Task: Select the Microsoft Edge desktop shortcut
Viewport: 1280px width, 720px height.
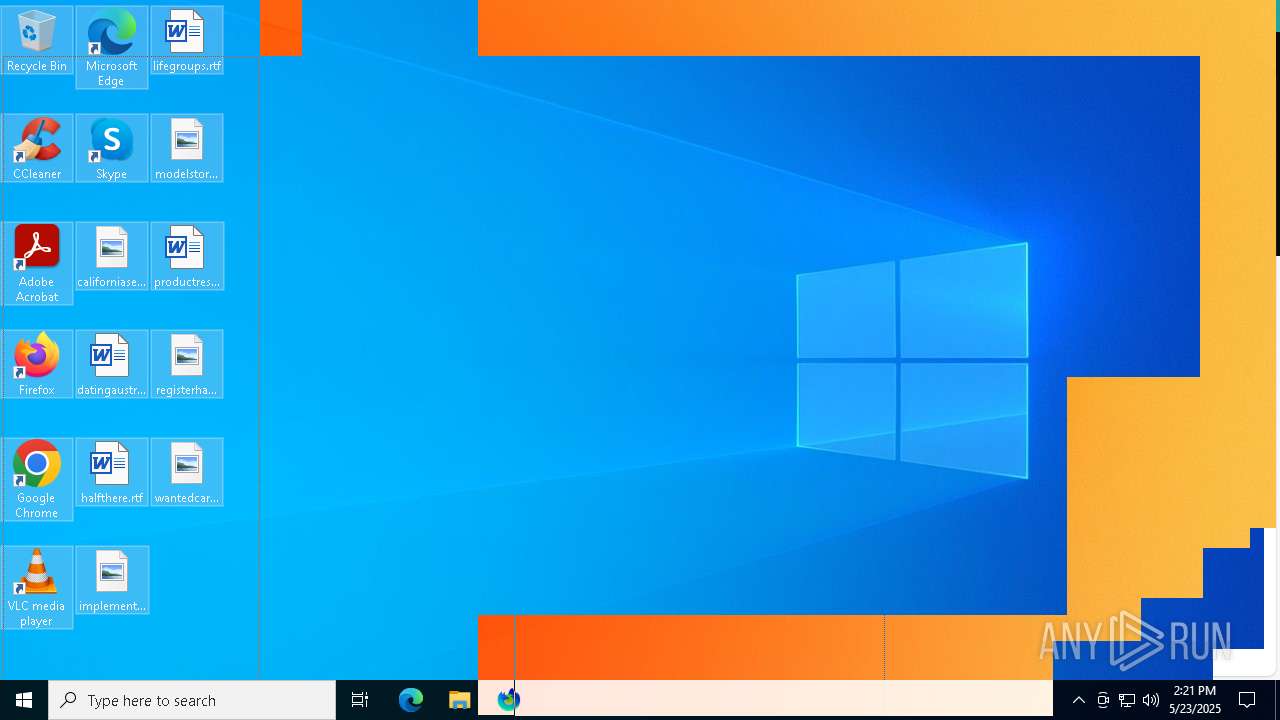Action: point(111,47)
